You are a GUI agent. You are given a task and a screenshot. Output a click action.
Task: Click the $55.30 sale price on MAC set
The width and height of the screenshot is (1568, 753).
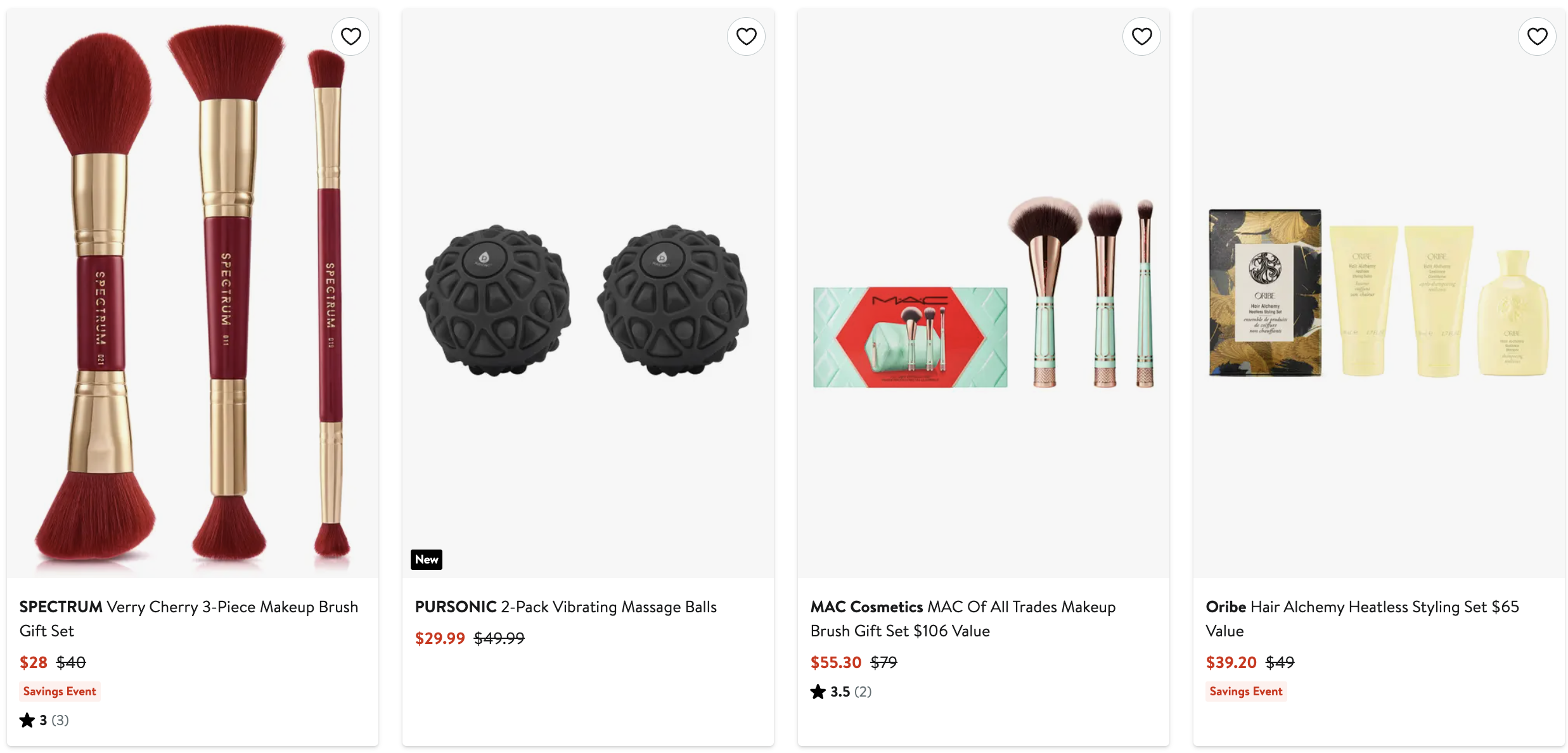click(x=835, y=662)
